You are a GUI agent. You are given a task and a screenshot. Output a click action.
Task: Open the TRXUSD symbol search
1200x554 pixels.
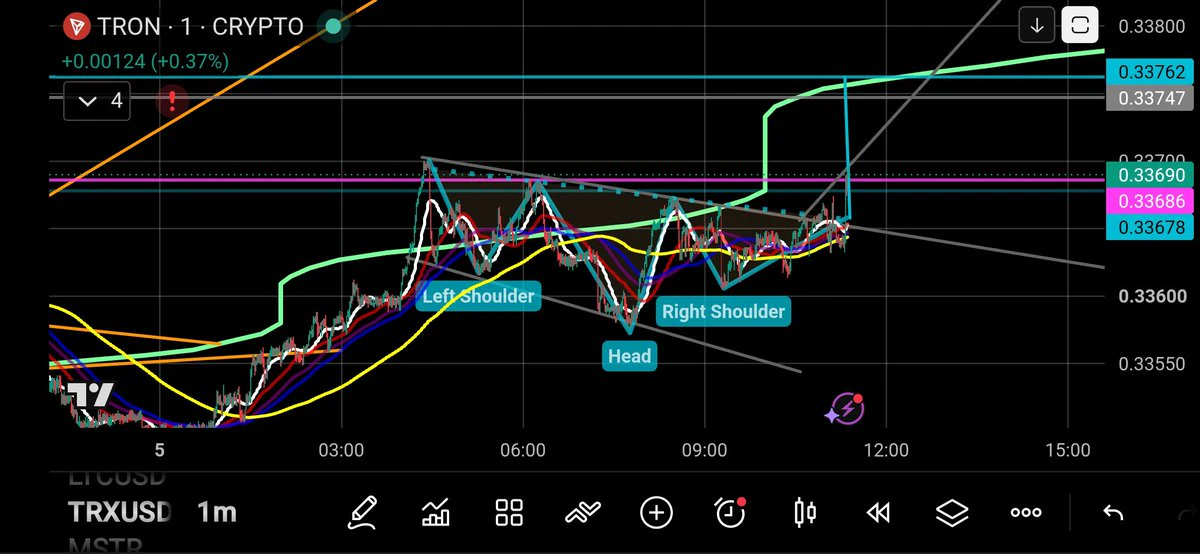coord(120,512)
